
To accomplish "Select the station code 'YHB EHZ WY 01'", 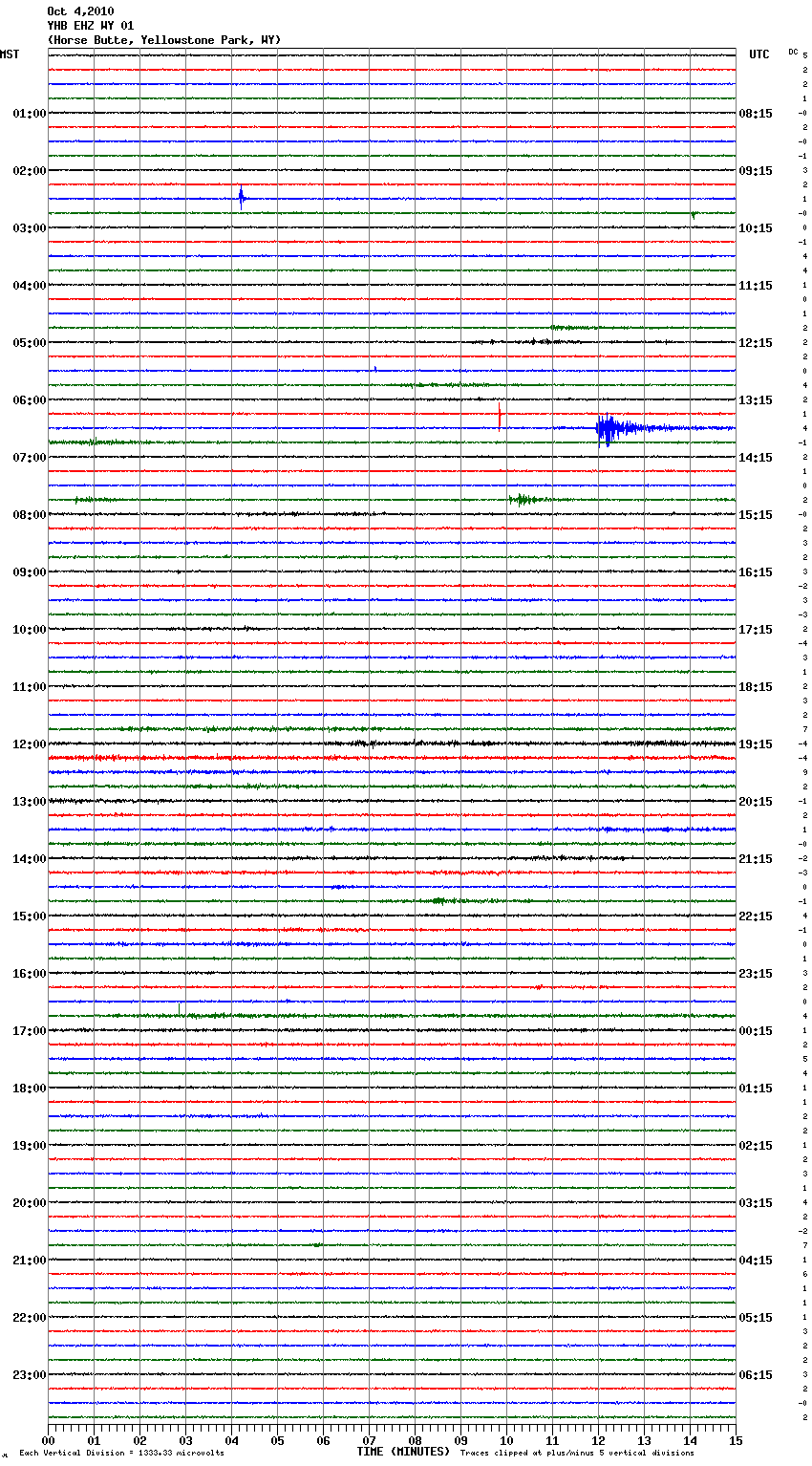I will [x=91, y=26].
